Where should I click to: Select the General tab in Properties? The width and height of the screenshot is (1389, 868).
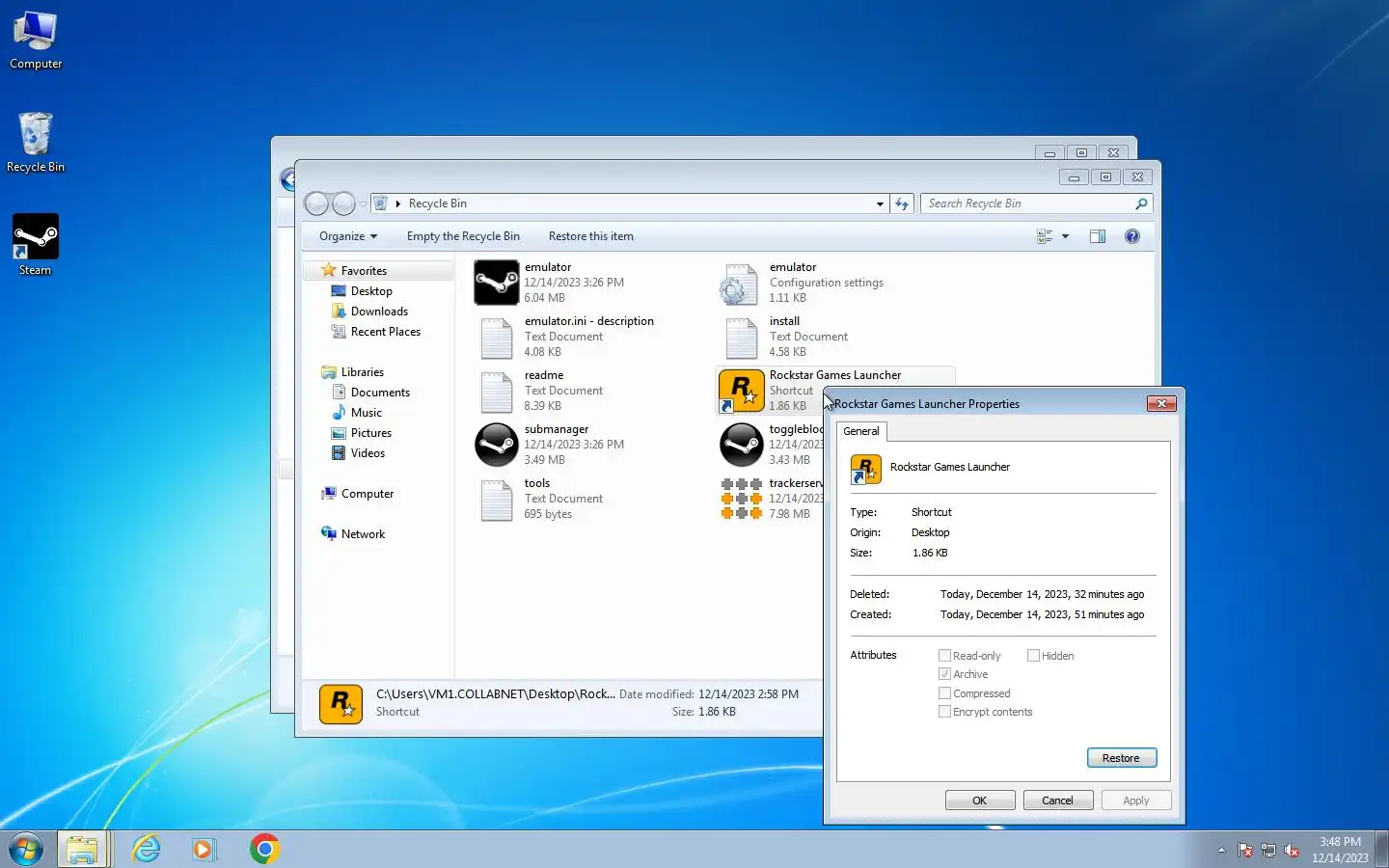coord(861,431)
